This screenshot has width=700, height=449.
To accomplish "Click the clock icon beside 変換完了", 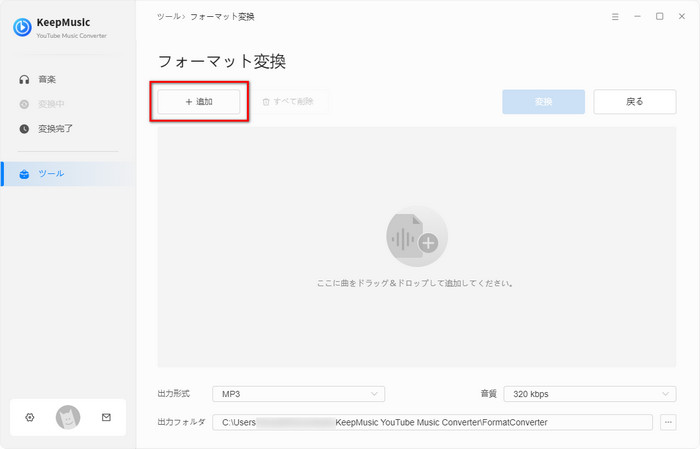I will 24,129.
